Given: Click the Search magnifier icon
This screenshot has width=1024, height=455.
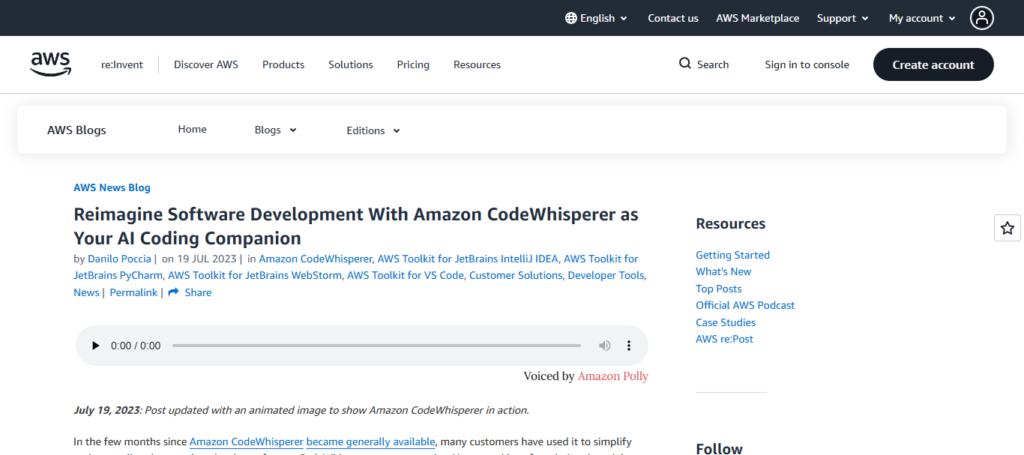Looking at the screenshot, I should pos(684,63).
